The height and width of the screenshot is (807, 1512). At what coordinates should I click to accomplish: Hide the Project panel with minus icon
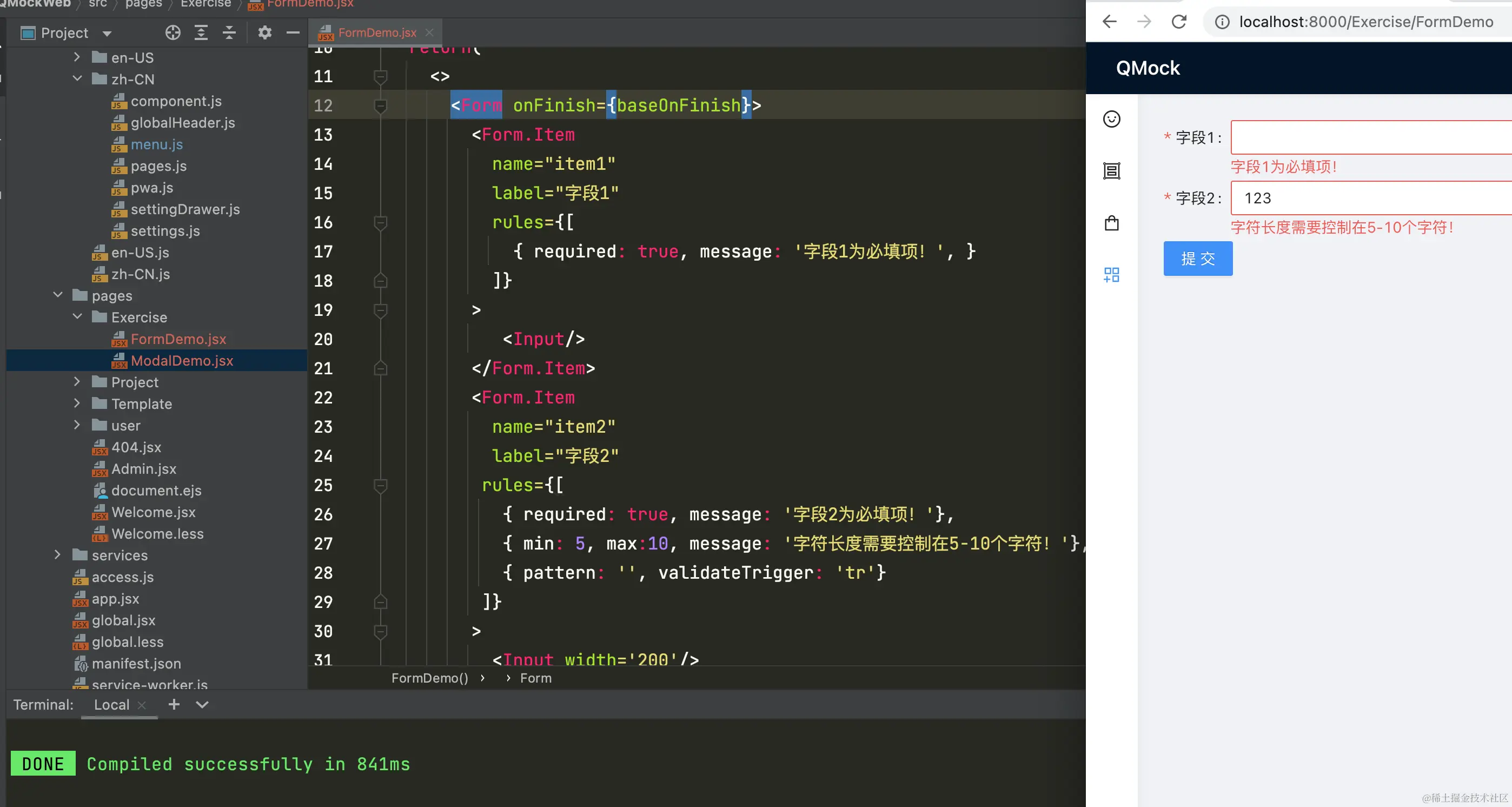[x=293, y=33]
